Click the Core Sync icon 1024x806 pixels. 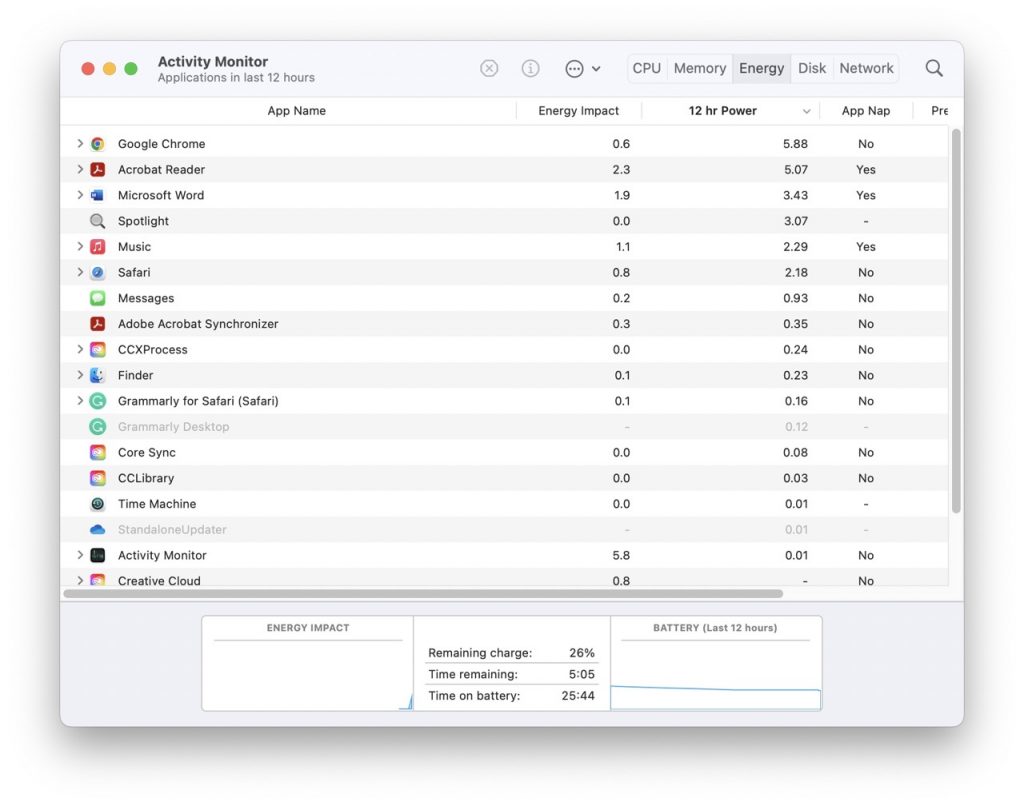98,452
